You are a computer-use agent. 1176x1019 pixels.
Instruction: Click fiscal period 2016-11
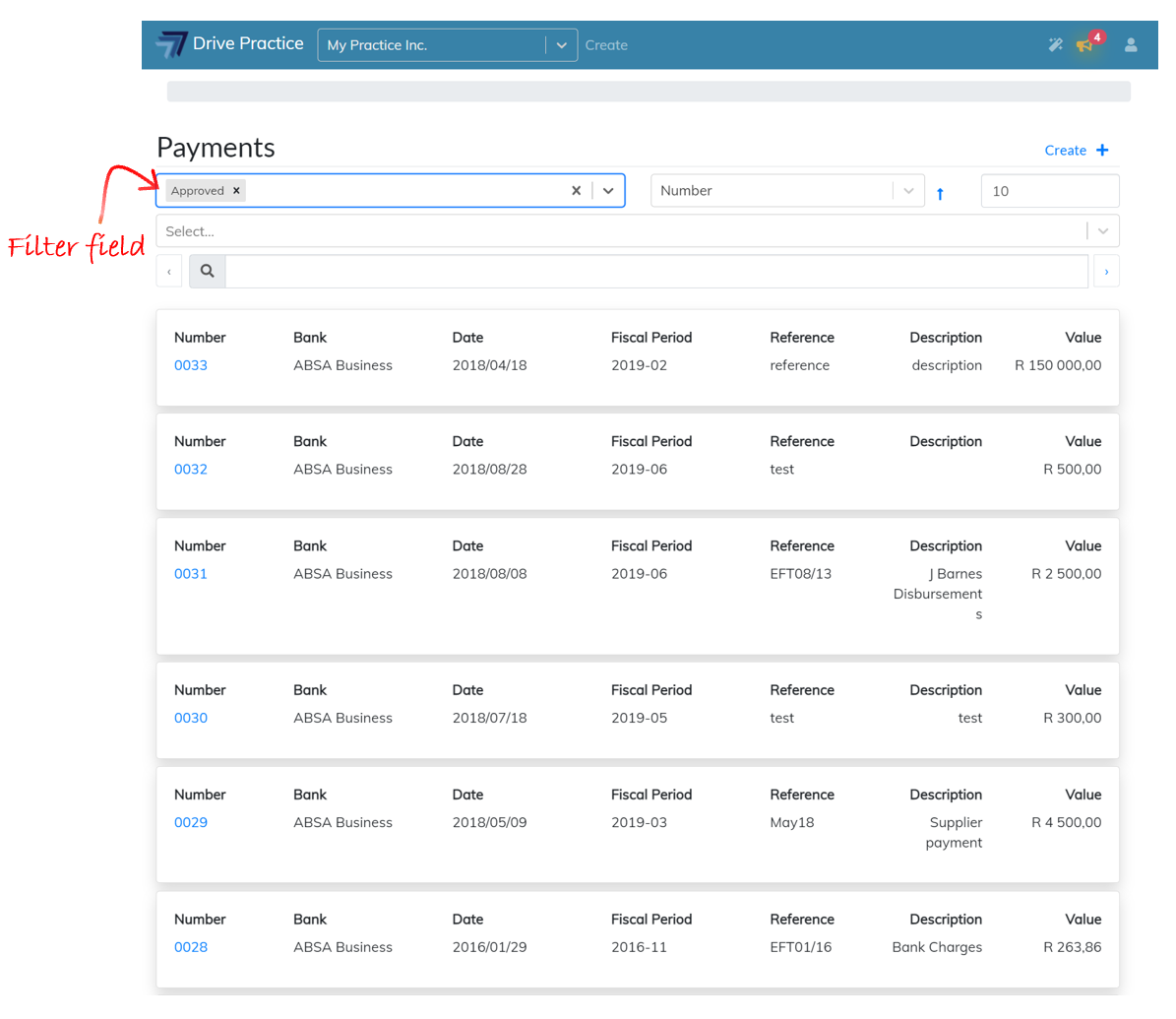(x=639, y=947)
